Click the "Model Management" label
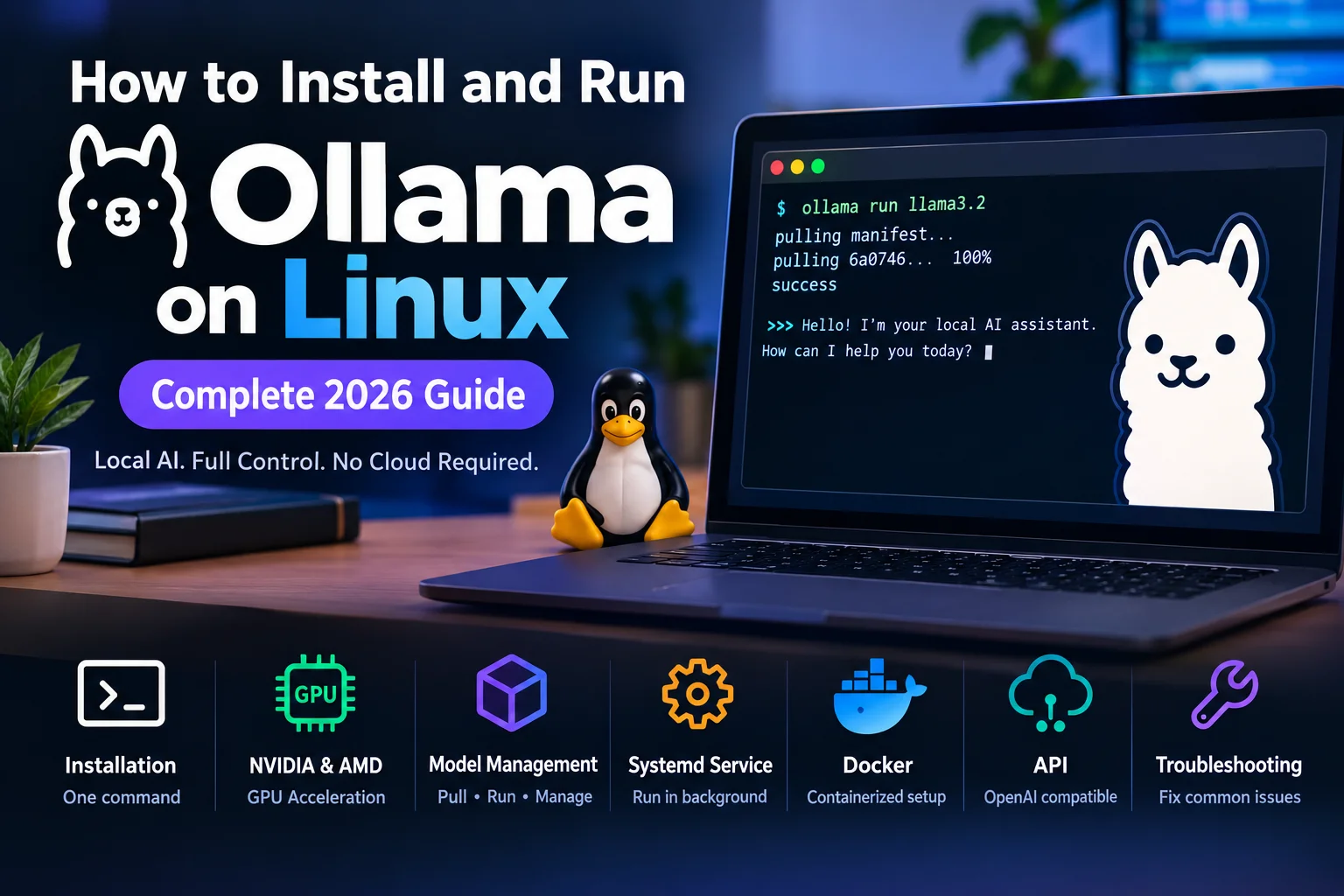 click(513, 765)
